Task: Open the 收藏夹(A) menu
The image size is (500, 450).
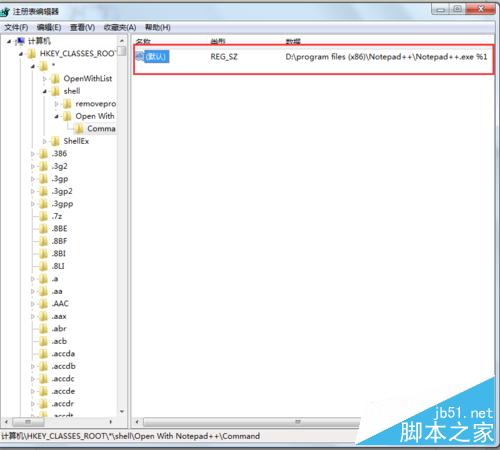Action: 120,27
